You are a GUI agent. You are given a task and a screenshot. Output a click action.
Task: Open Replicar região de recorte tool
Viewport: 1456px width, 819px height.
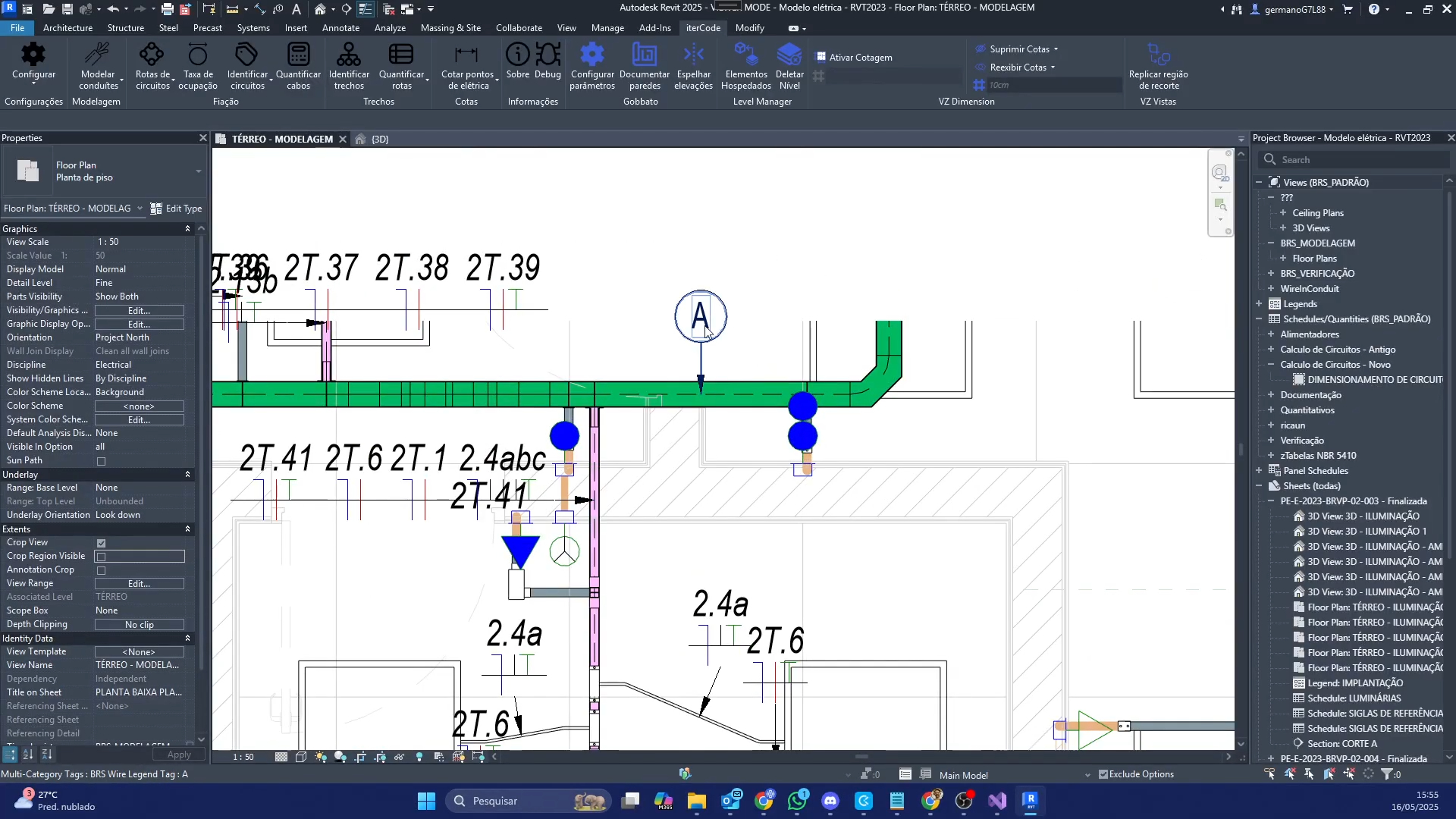(x=1158, y=55)
